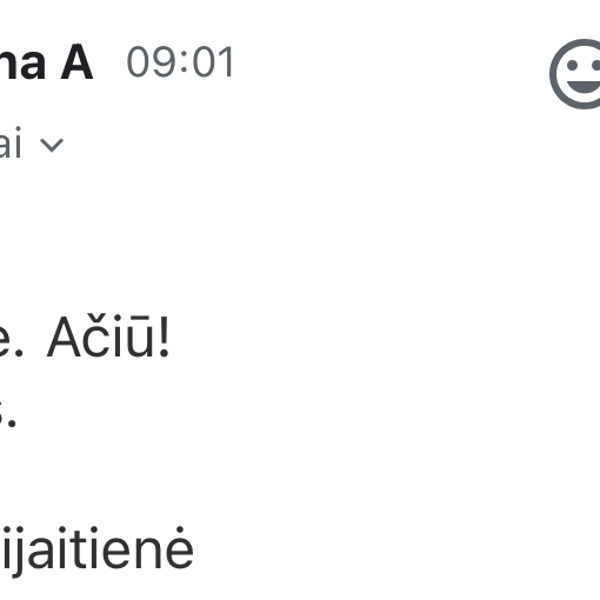Click the letter "A" in sender name

click(75, 62)
